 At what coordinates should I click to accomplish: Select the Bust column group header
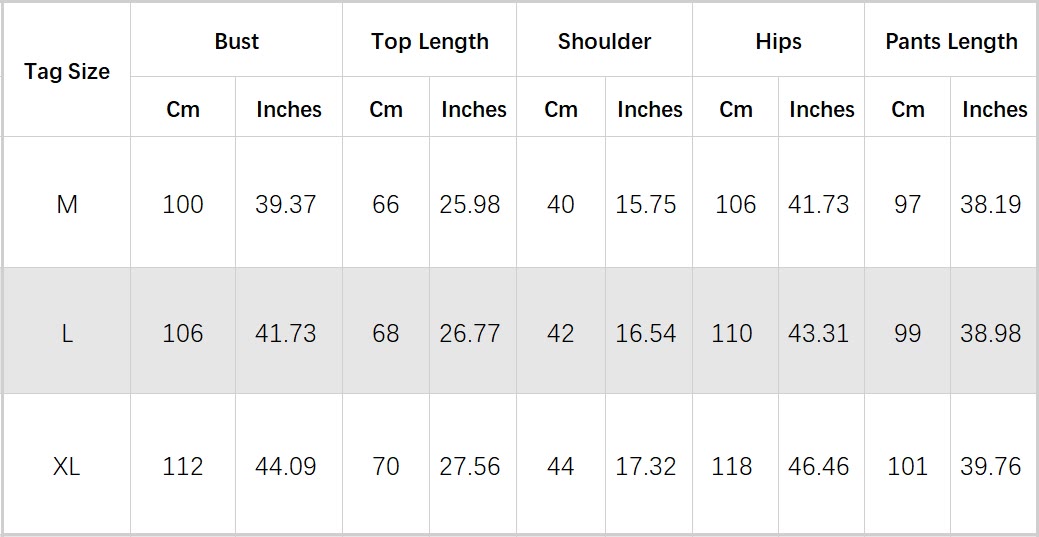[x=236, y=42]
